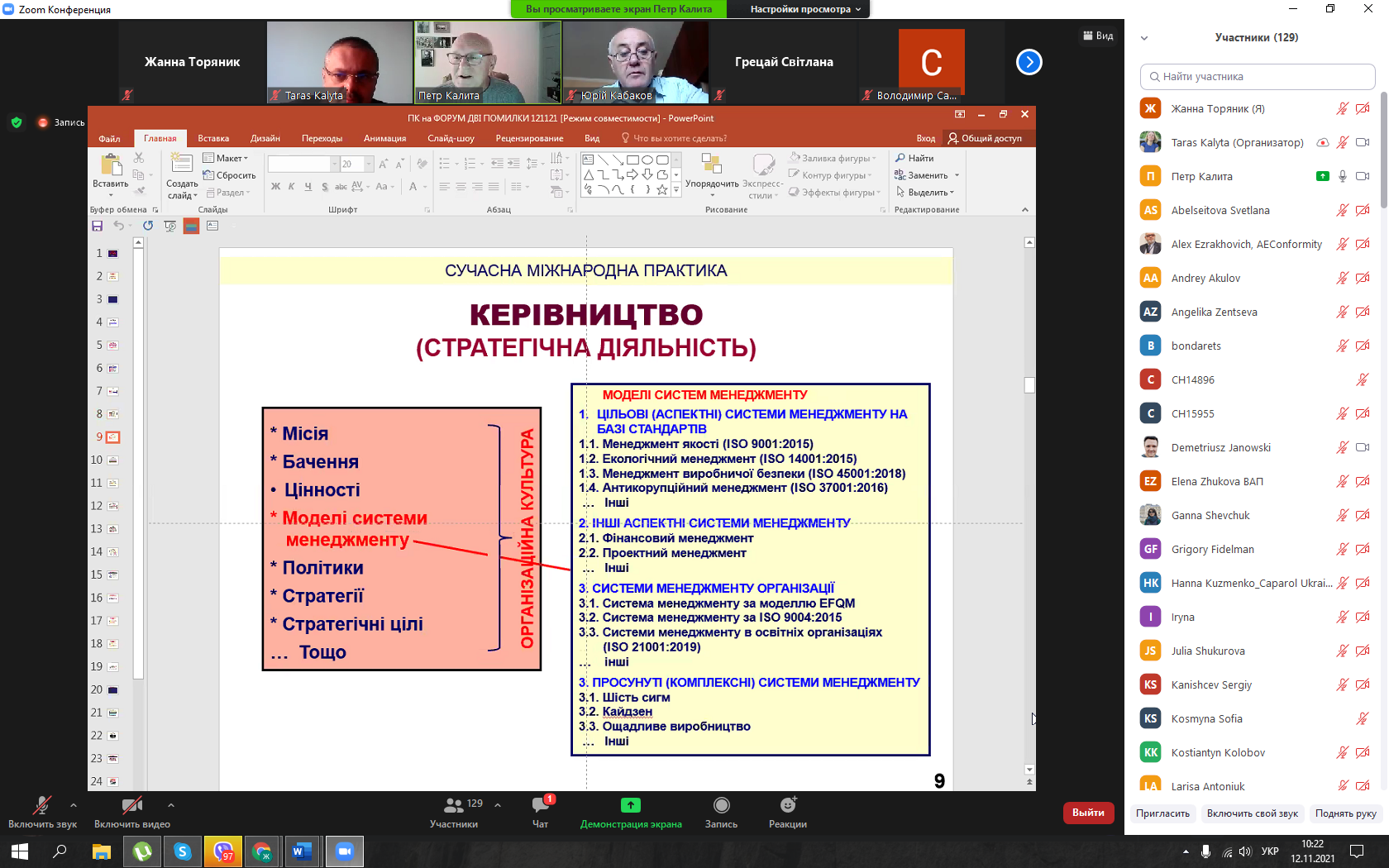Switch to the Рецензирование ribbon tab
Viewport: 1389px width, 868px height.
tap(529, 138)
